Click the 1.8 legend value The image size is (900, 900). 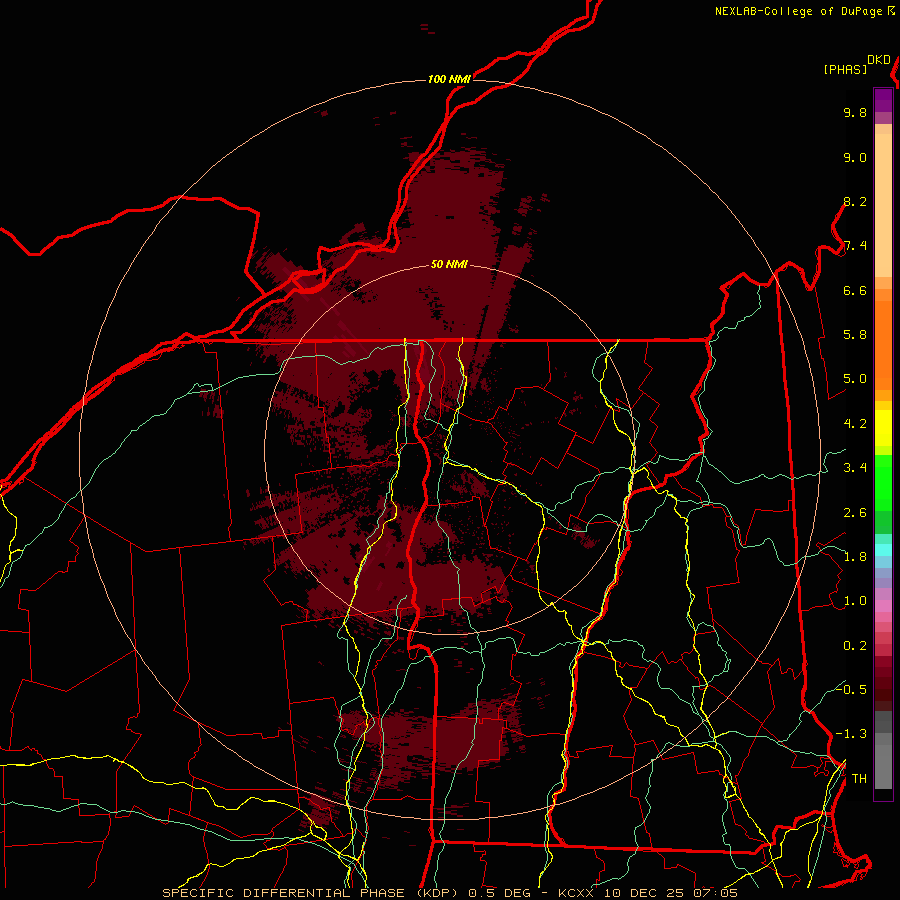[855, 557]
